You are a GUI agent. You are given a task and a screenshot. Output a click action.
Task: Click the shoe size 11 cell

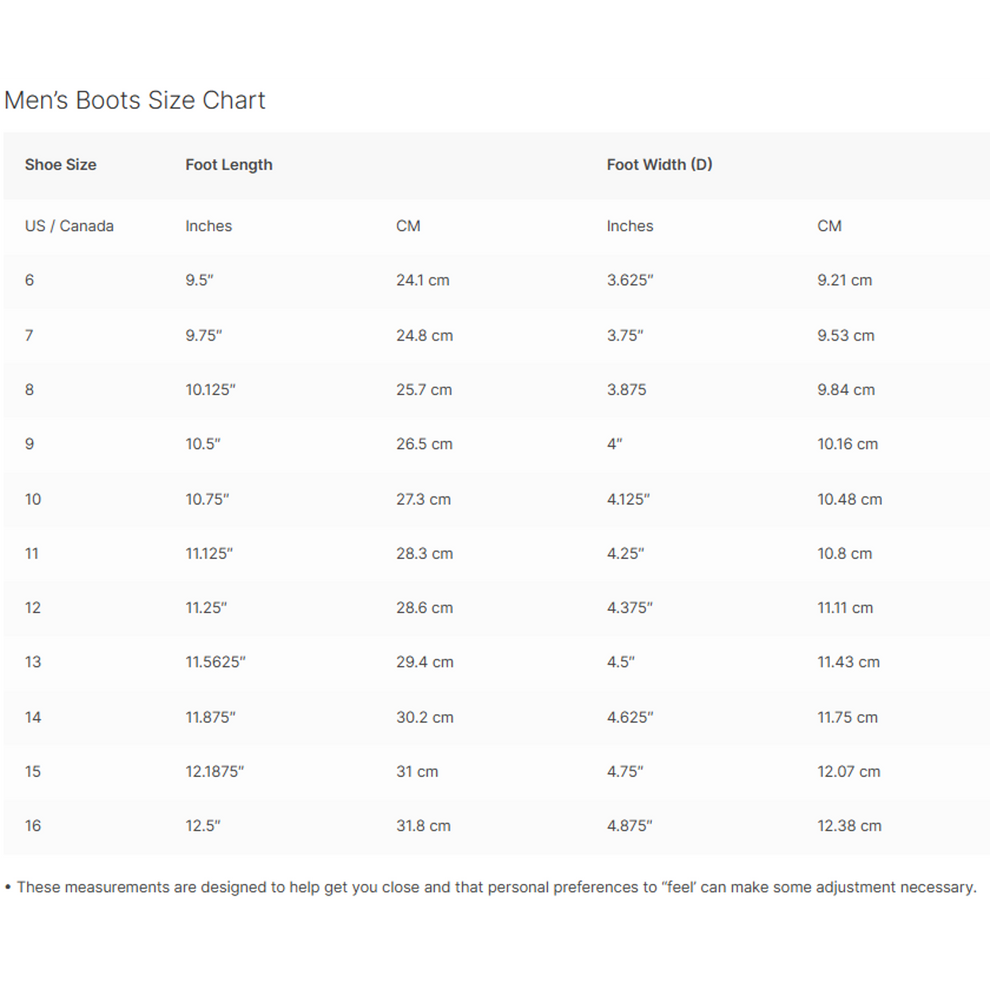point(32,553)
